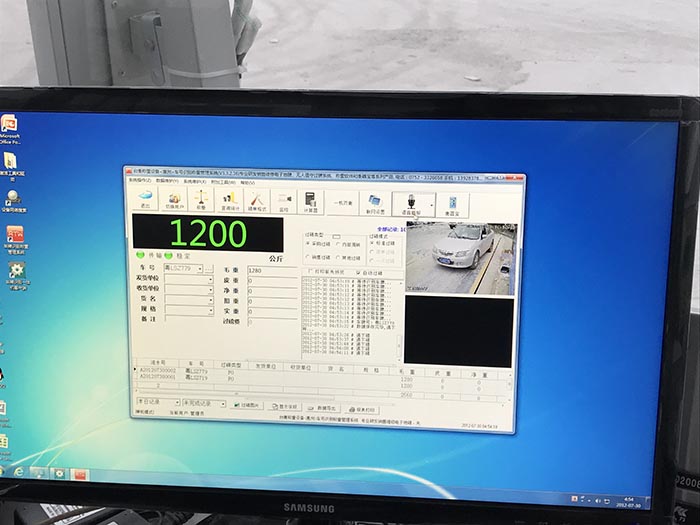Open the today's records (当日记录) dropdown
The height and width of the screenshot is (525, 700).
coord(158,402)
